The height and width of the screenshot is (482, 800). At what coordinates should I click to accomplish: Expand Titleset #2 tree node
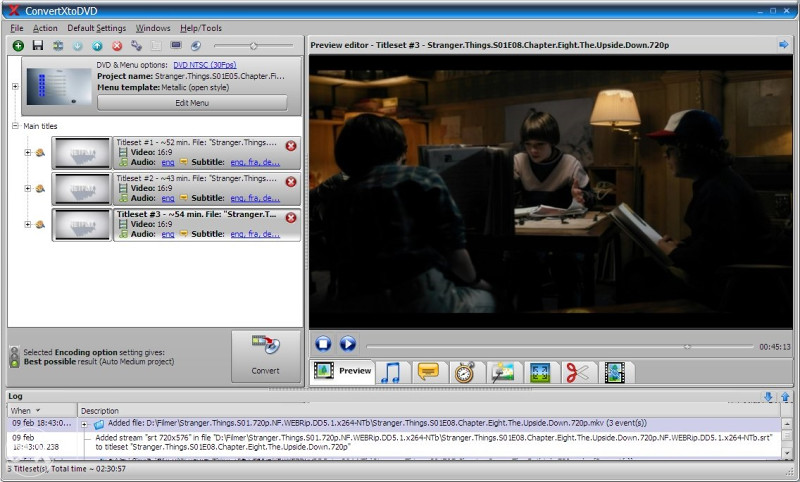(x=28, y=188)
